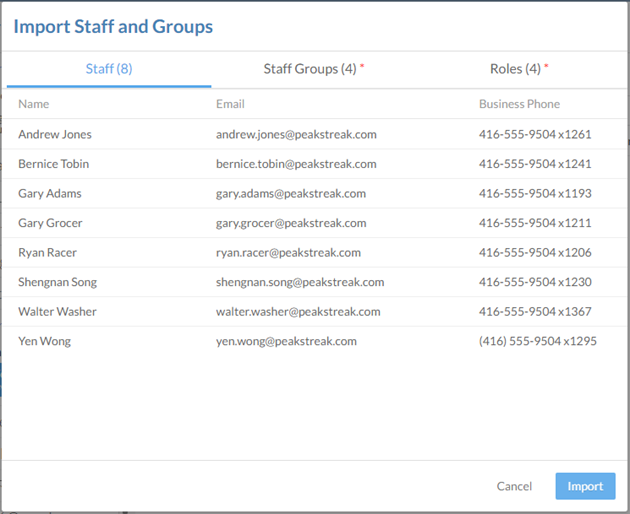
Task: Click the Email column header
Action: (x=230, y=104)
